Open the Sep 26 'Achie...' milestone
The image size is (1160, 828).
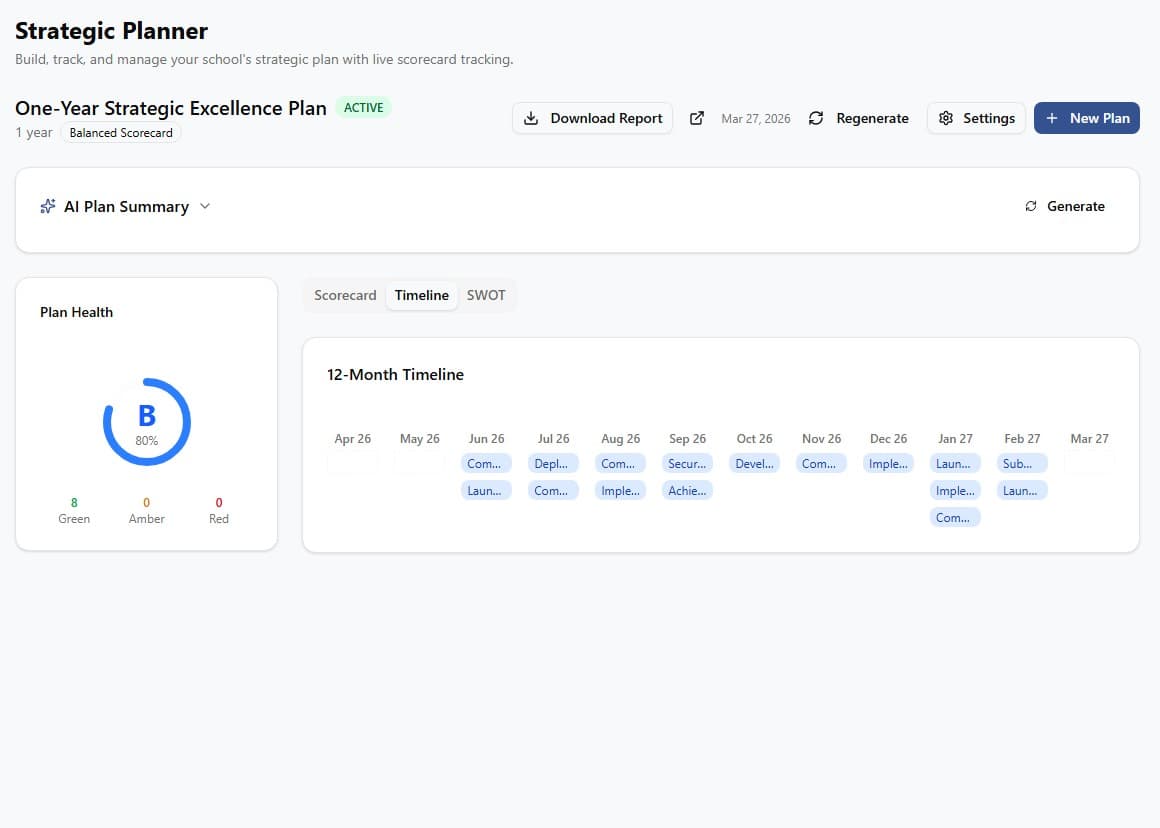point(687,491)
